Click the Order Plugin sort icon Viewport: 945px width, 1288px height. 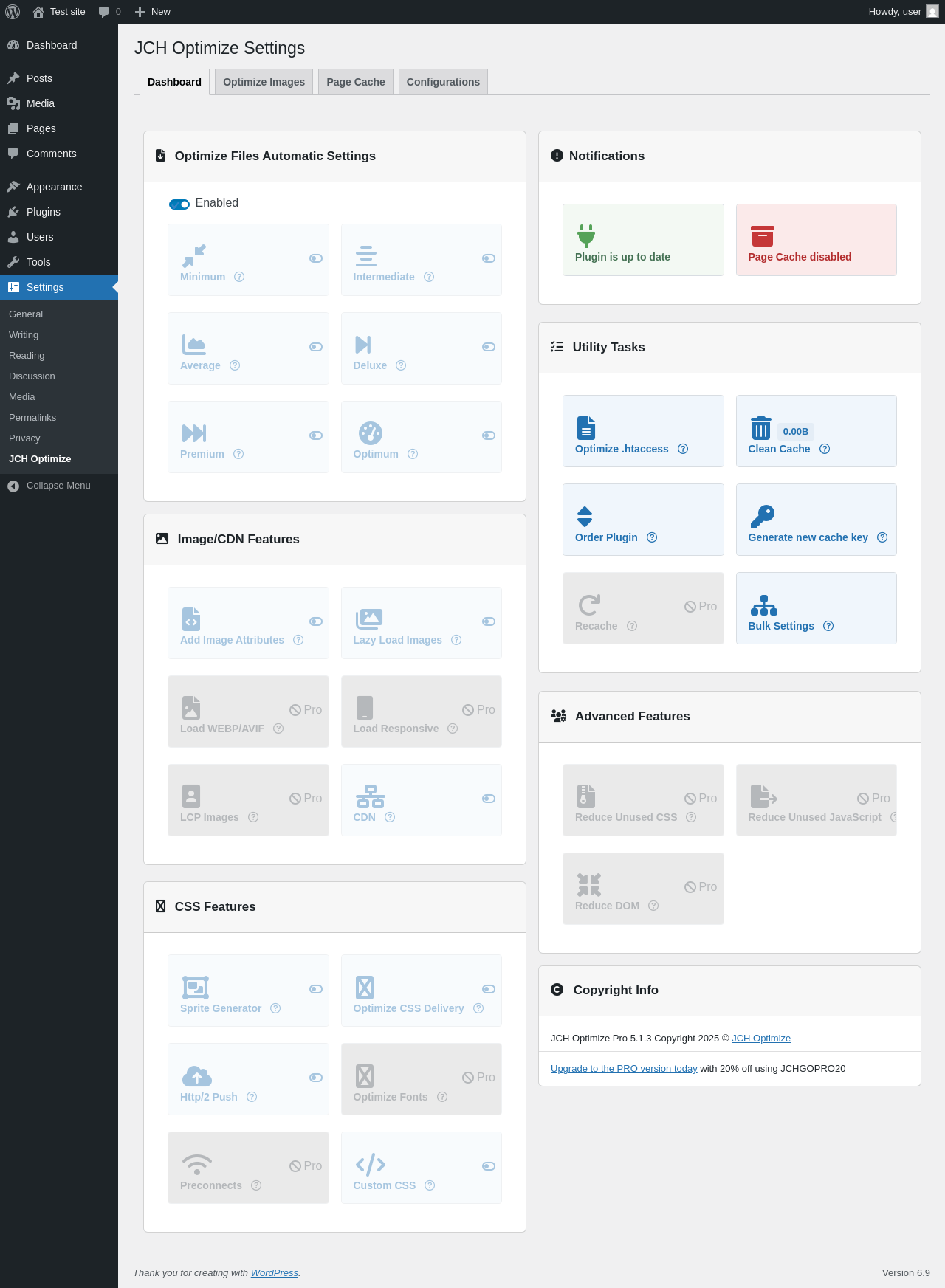point(585,517)
